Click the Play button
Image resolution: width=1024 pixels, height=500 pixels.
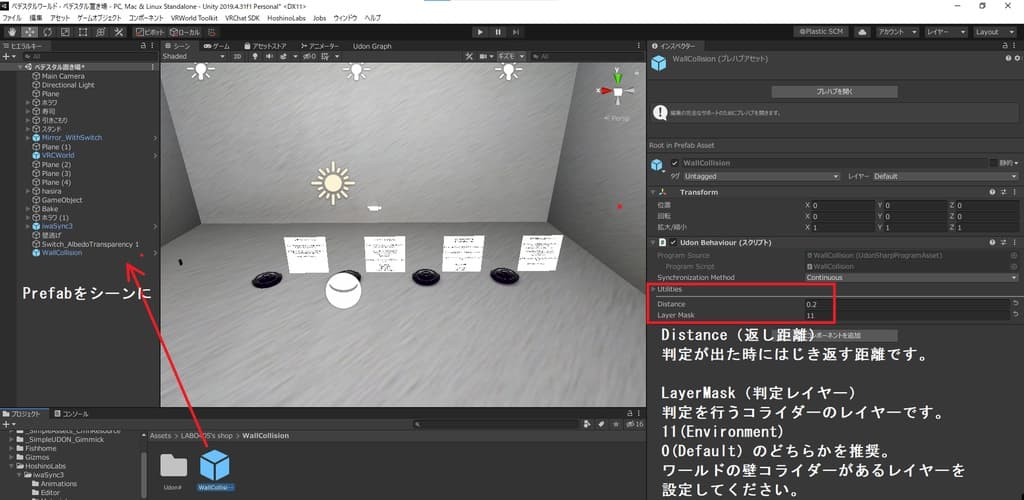coord(481,31)
